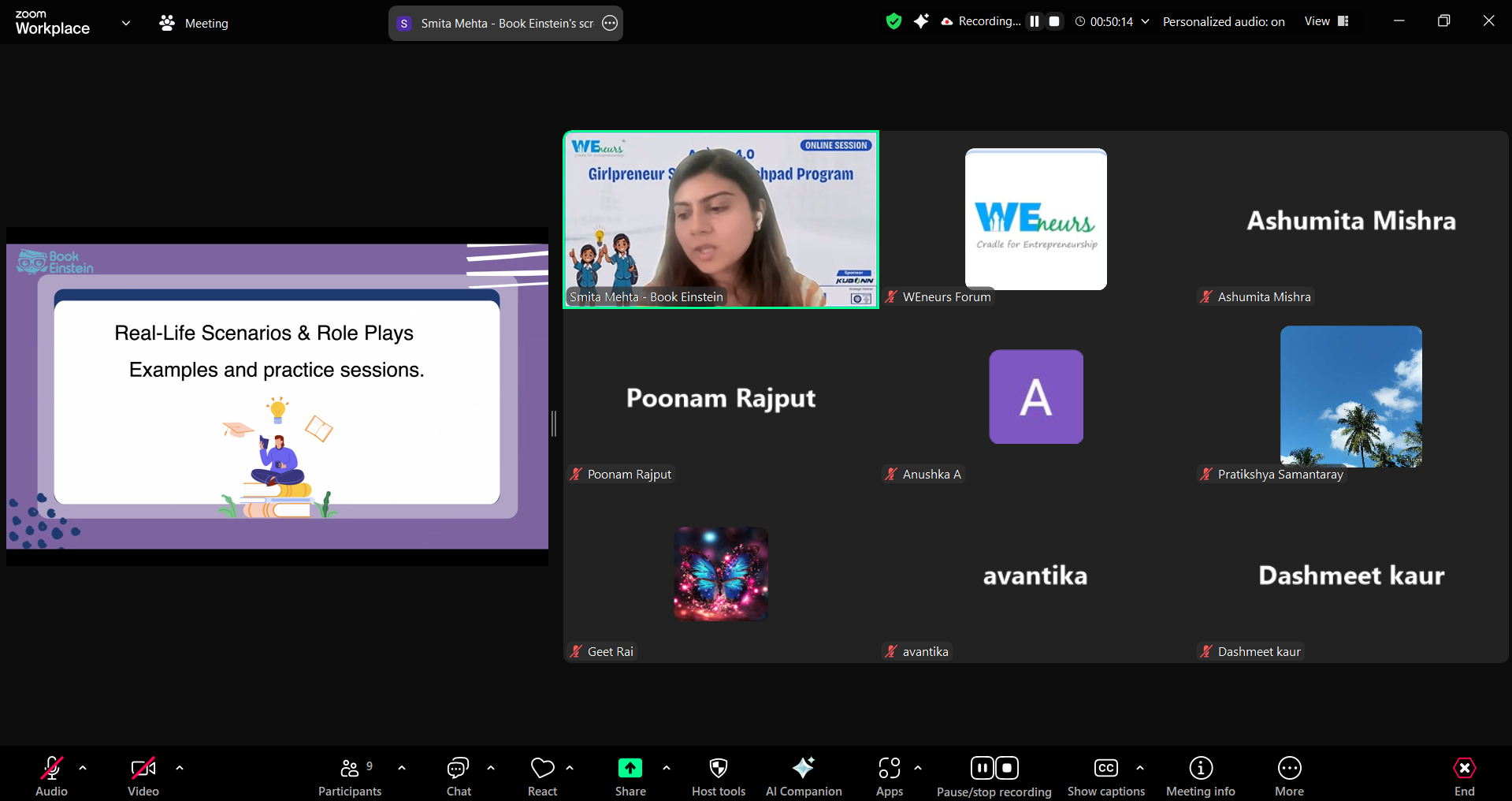Expand the React options caret

pos(570,768)
